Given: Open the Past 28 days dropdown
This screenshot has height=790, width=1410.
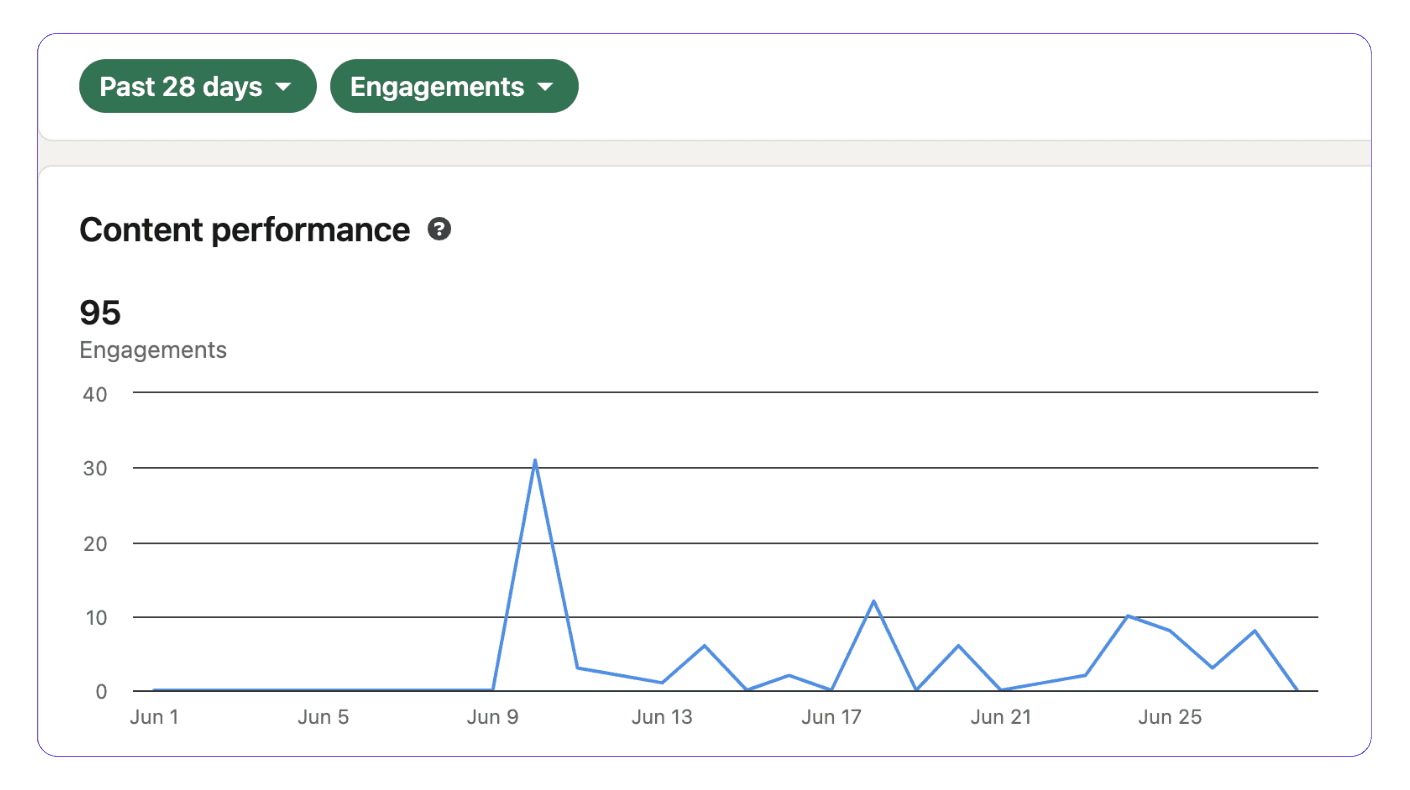Looking at the screenshot, I should click(197, 86).
